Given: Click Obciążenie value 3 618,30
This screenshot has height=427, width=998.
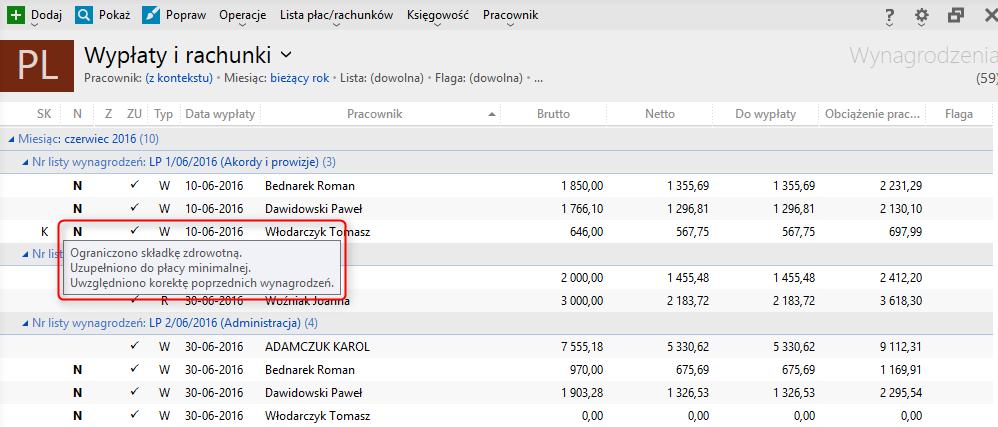Looking at the screenshot, I should point(901,302).
